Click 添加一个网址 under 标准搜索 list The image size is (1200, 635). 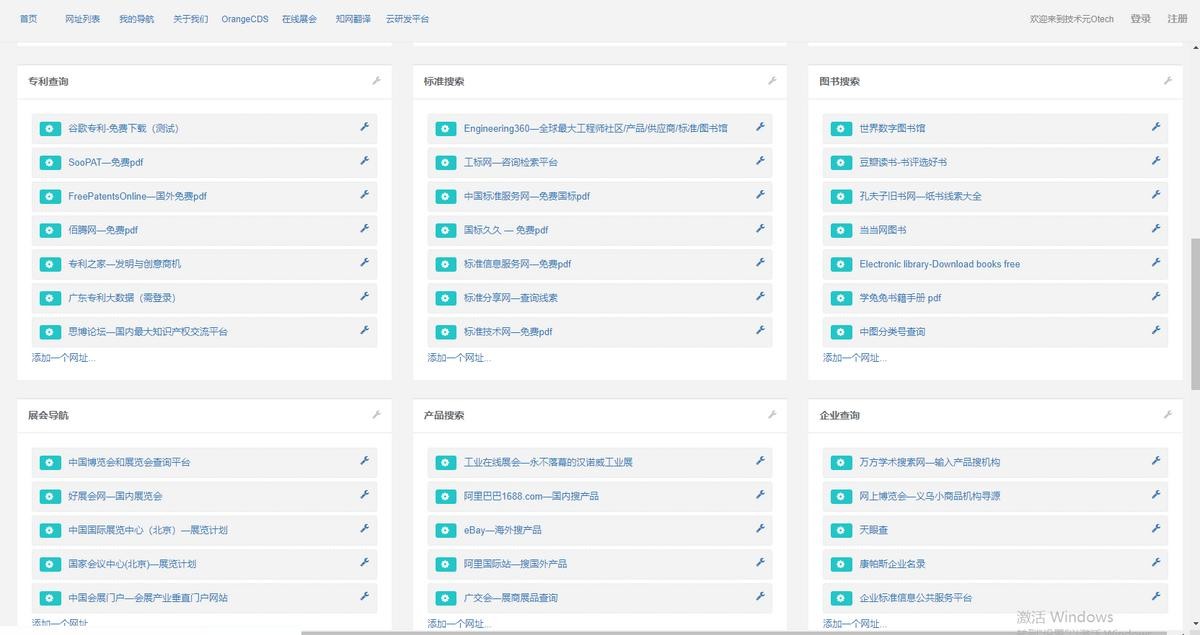point(459,358)
